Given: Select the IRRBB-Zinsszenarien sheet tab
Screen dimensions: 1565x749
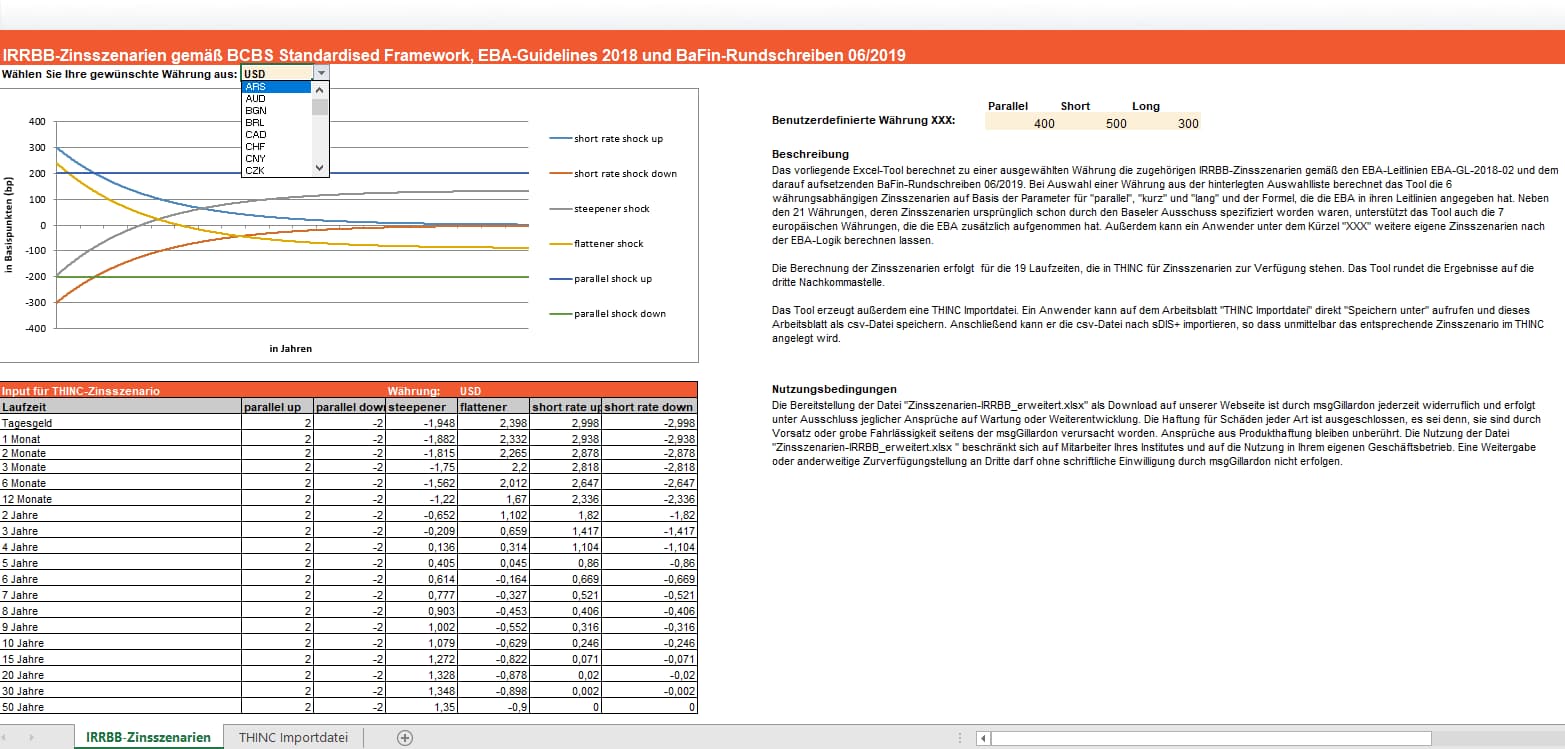Looking at the screenshot, I should pos(149,737).
